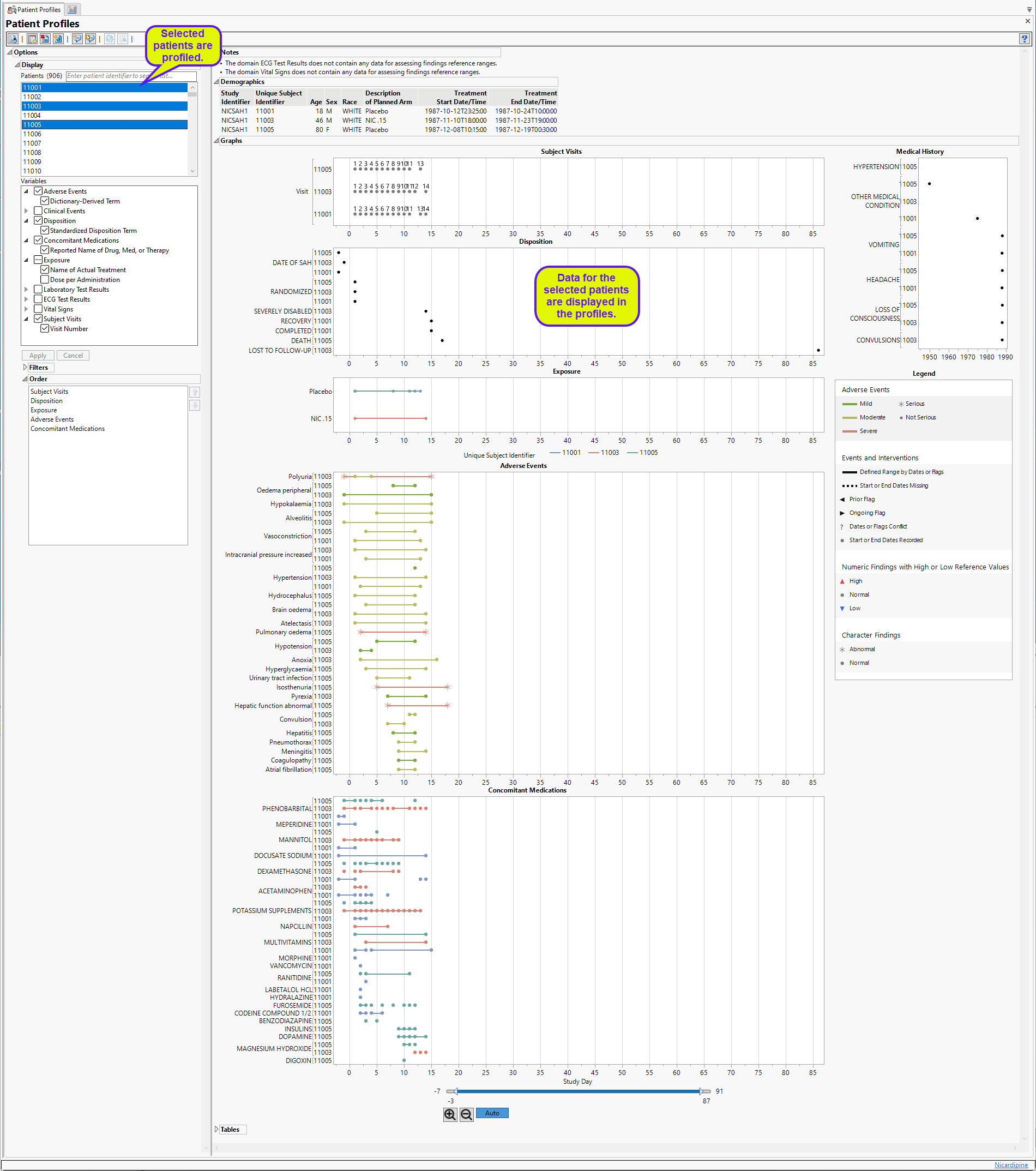Enable the Laboratory Test Results checkbox
Screen dimensions: 1036x1171
pos(38,289)
